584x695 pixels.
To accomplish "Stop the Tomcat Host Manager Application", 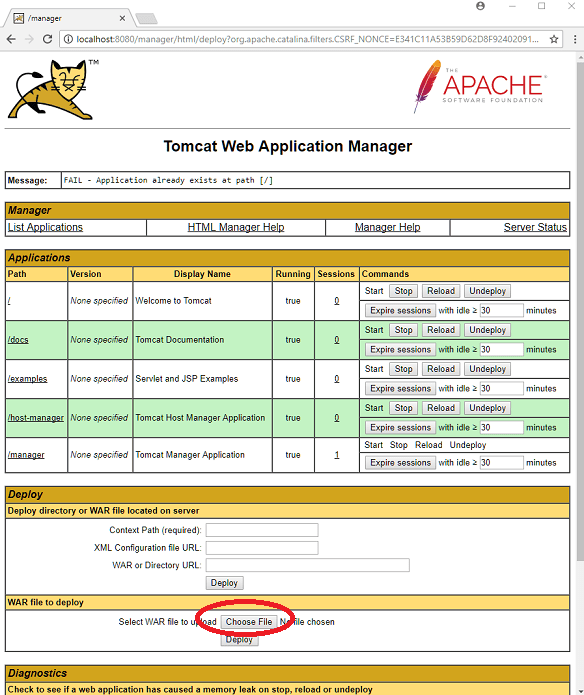I will [x=403, y=408].
